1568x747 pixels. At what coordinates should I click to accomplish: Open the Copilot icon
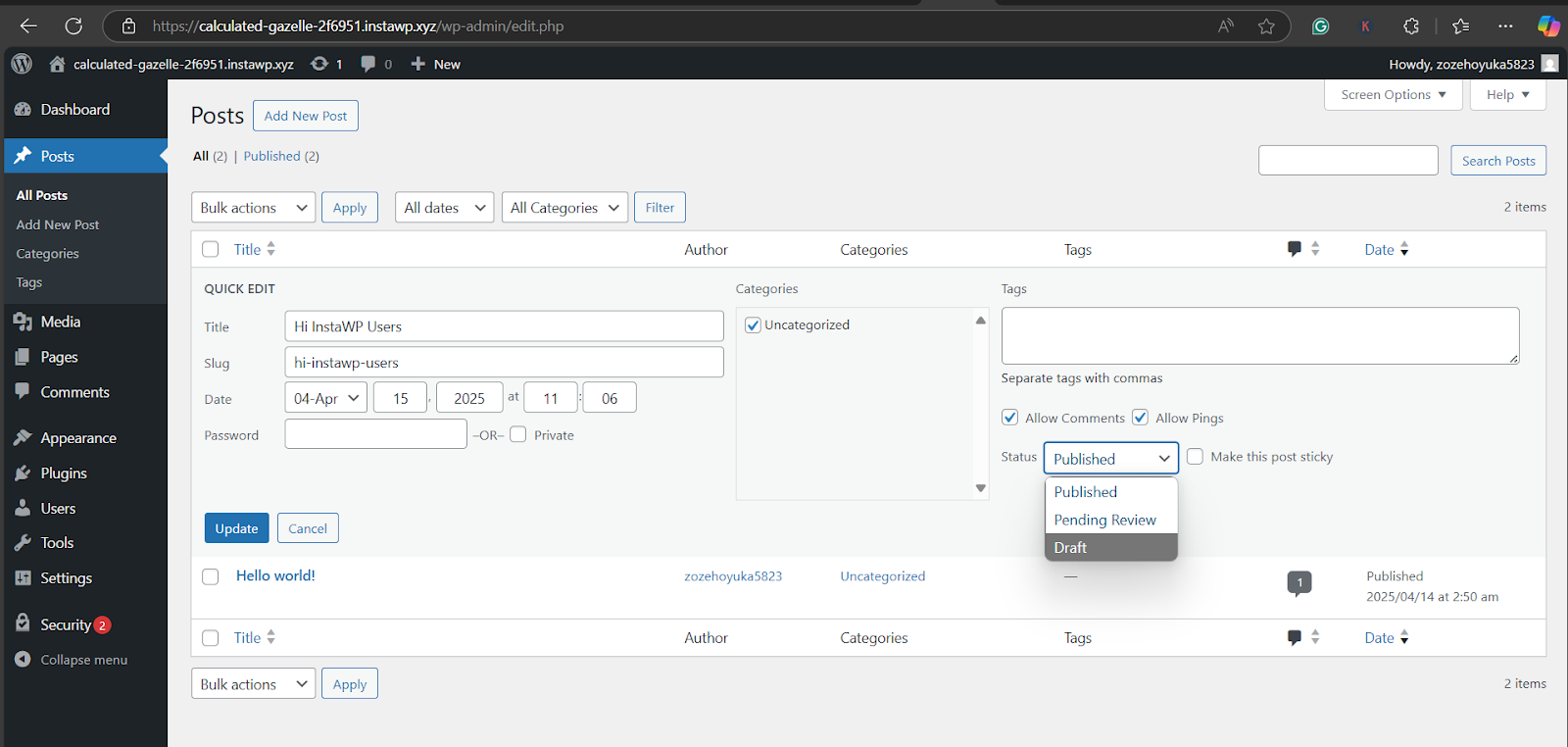(1548, 26)
